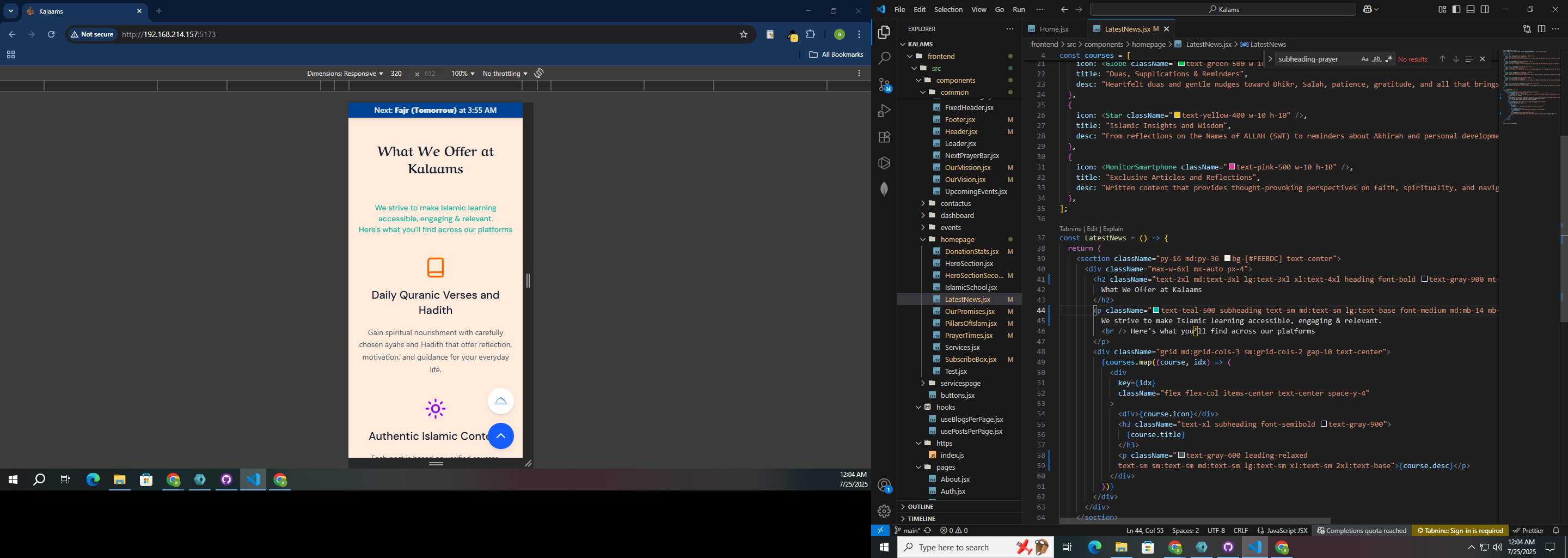Open the Chrome three-dot menu
This screenshot has height=558, width=1568.
click(860, 35)
